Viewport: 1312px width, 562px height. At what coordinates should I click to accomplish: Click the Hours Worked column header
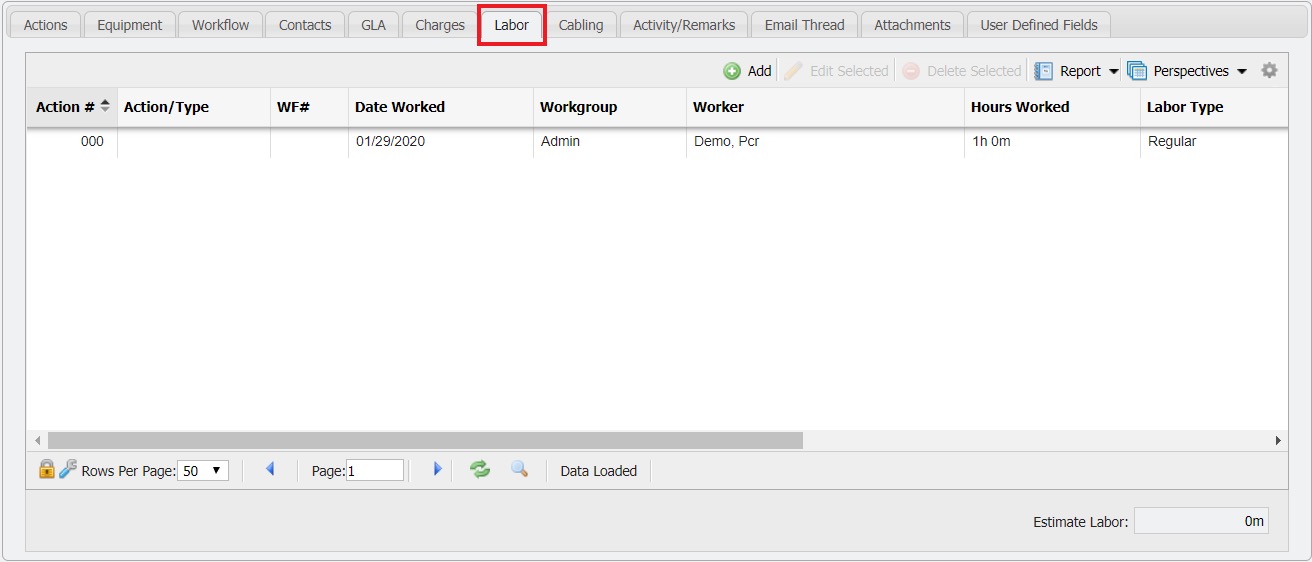1020,107
